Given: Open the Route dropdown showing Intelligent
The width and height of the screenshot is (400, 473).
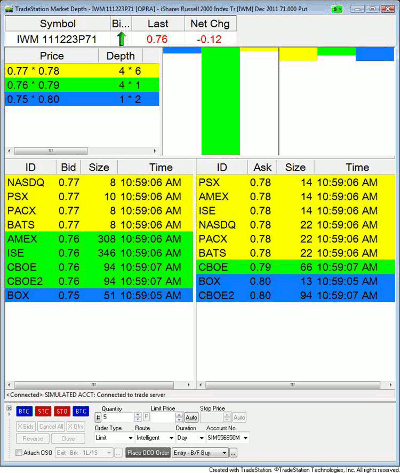Looking at the screenshot, I should (155, 438).
